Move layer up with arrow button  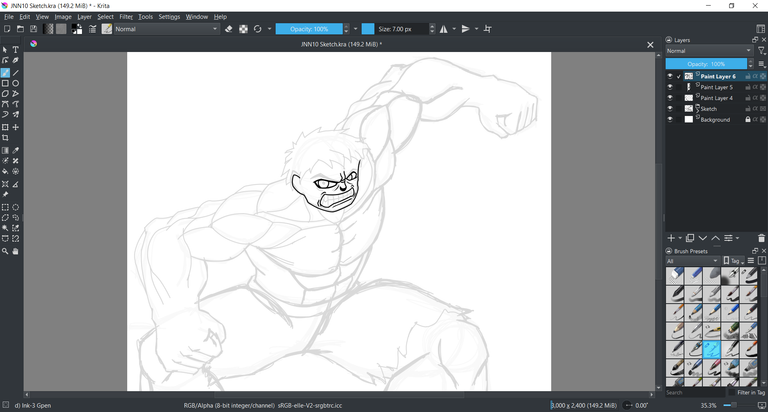pos(716,238)
